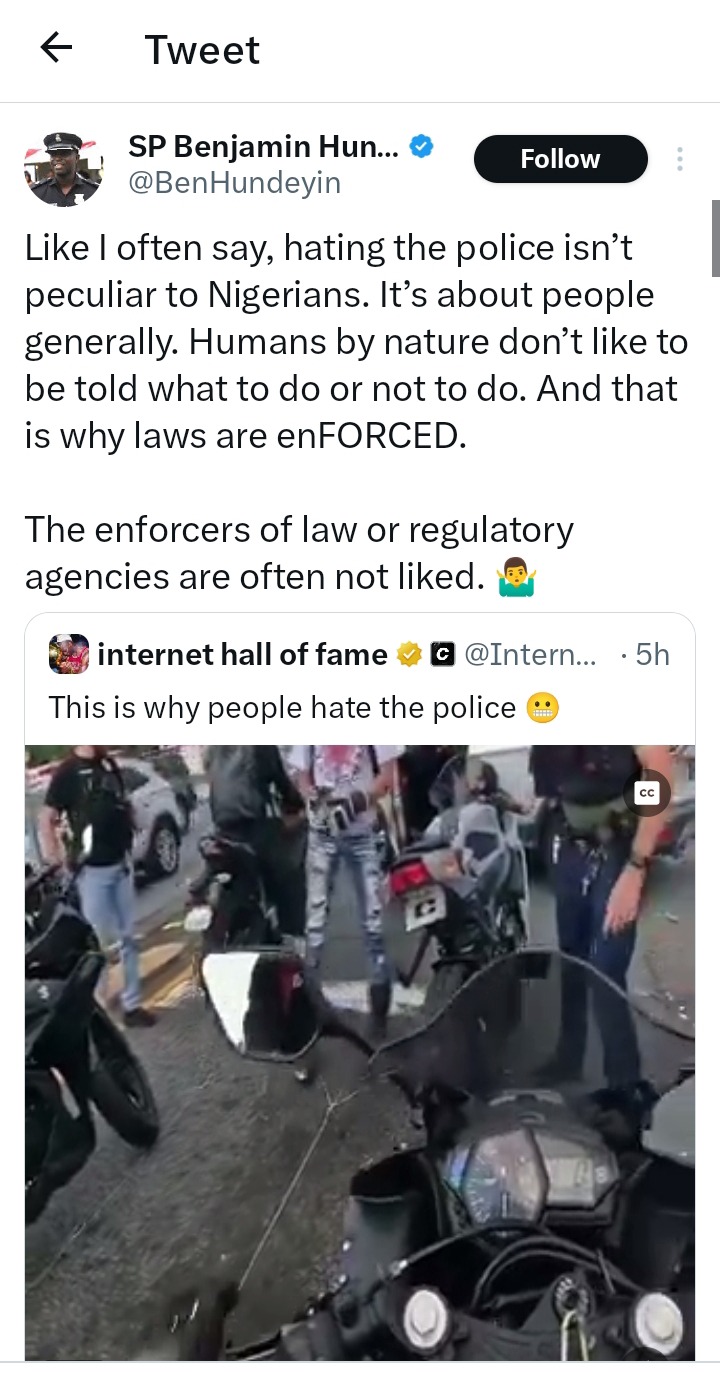This screenshot has width=720, height=1374.
Task: Tap the back arrow
Action: [56, 48]
